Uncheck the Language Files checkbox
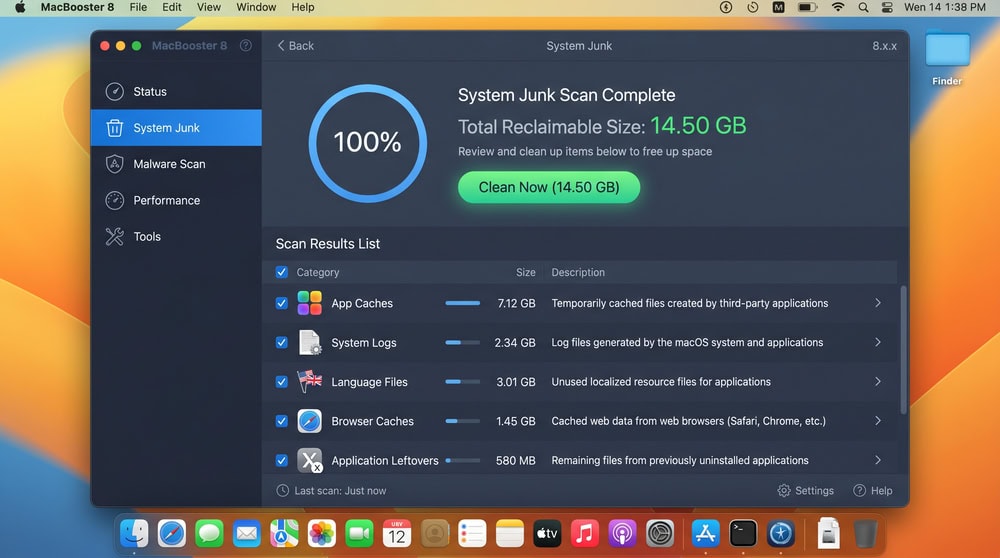The height and width of the screenshot is (558, 1000). click(281, 382)
